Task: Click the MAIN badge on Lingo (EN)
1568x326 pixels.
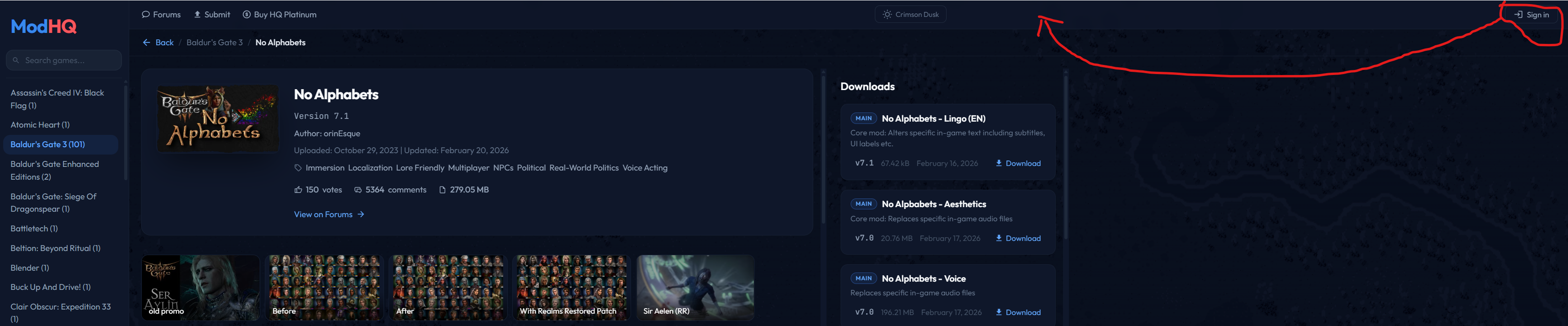Action: [x=863, y=118]
